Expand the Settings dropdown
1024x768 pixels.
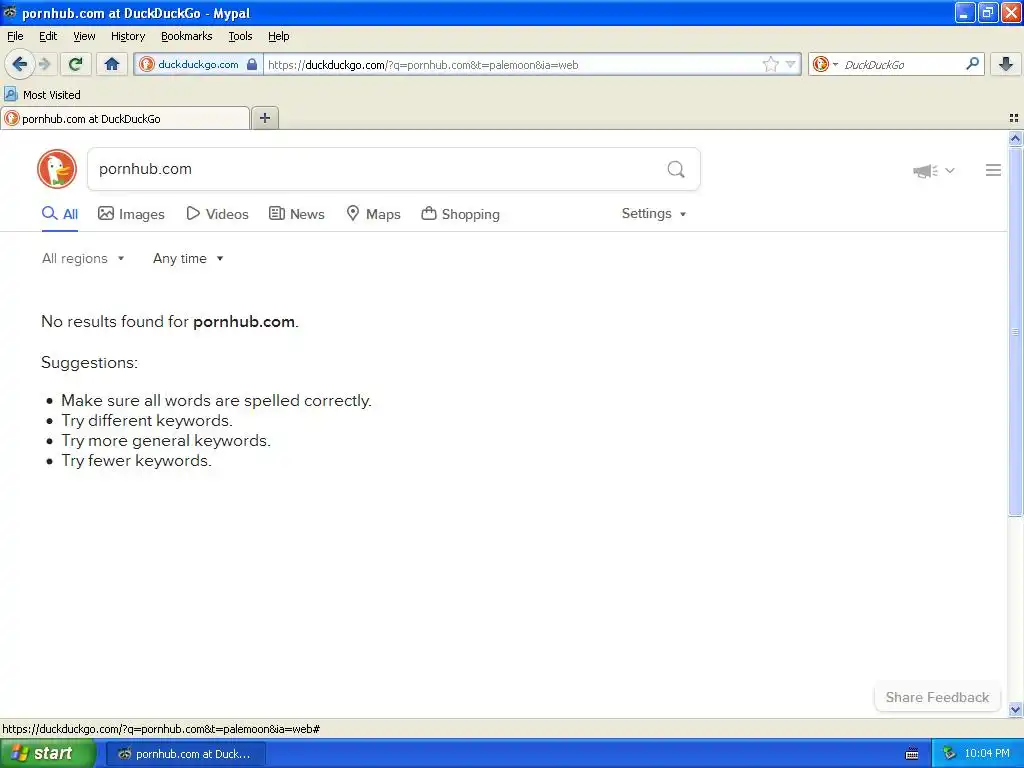654,214
